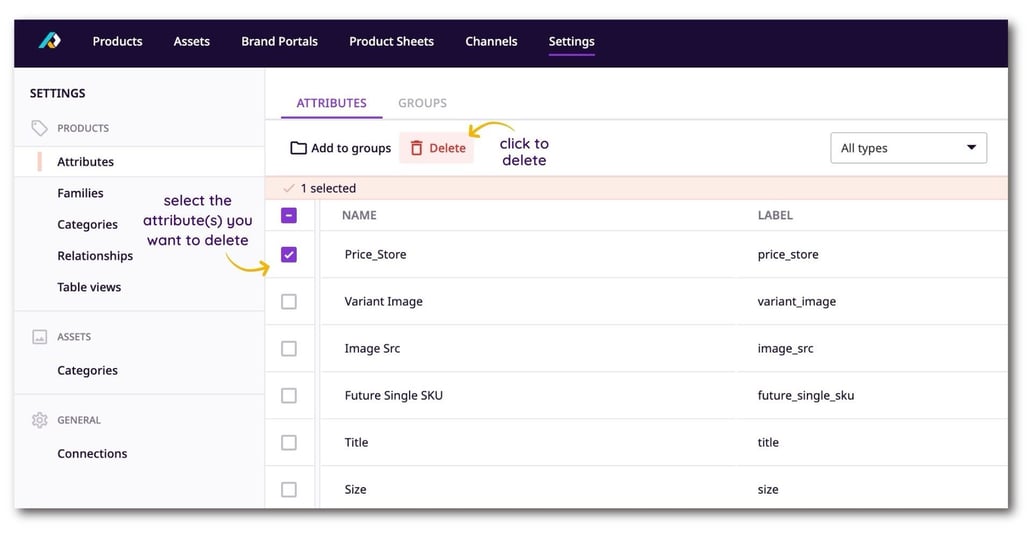Click the app logo in top navigation
The height and width of the screenshot is (536, 1032).
49,41
